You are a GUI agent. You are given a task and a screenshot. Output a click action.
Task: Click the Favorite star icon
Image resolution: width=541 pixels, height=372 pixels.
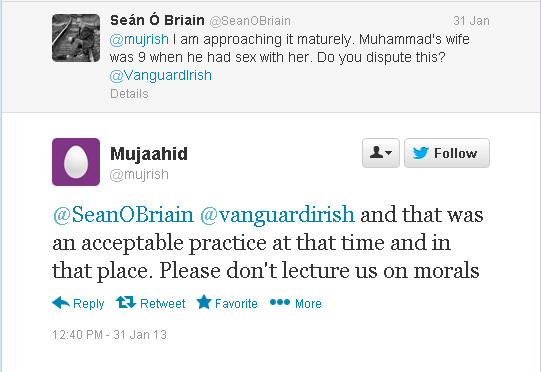(x=204, y=302)
